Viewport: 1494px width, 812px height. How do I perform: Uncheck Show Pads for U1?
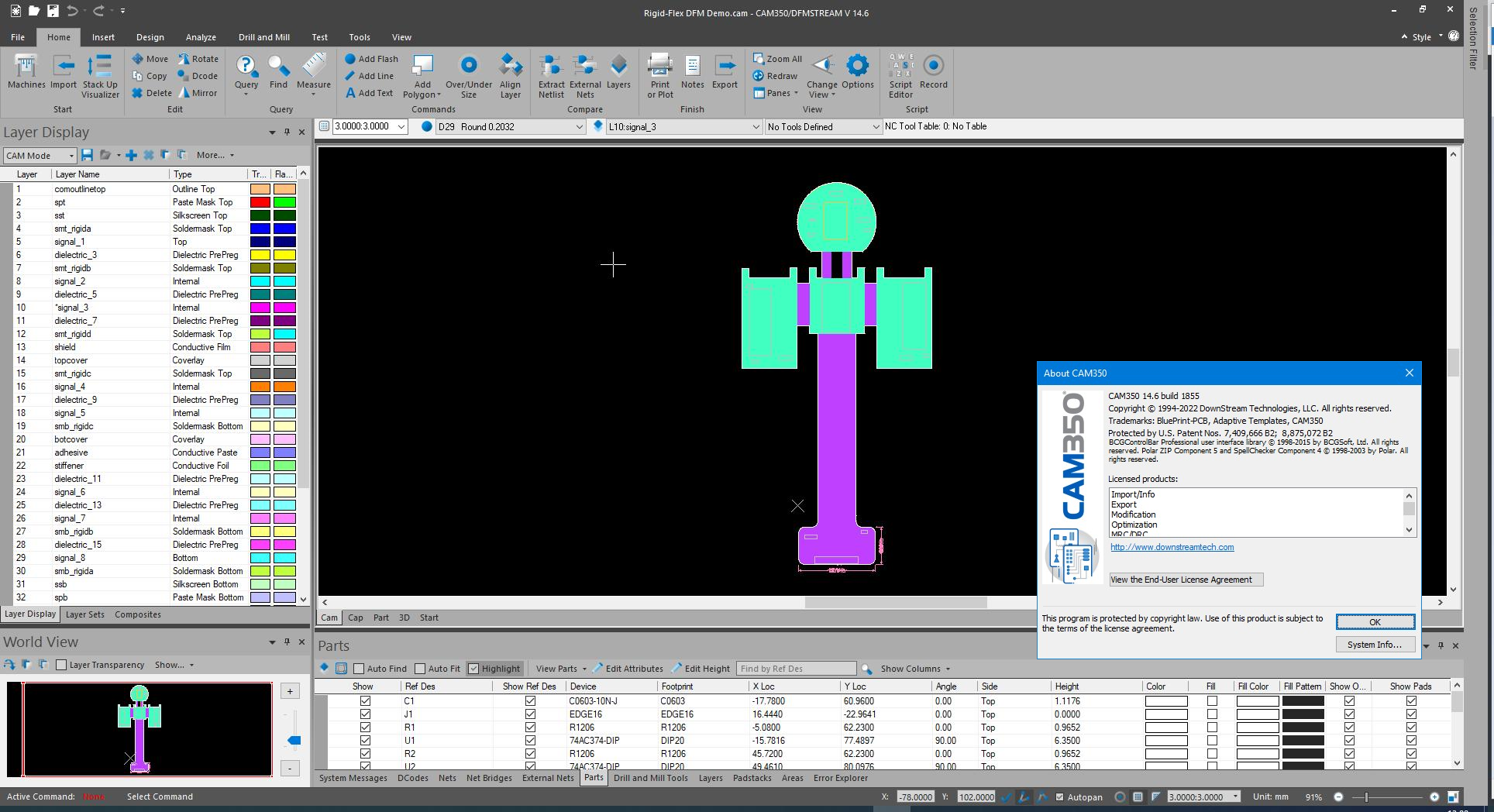tap(1411, 741)
